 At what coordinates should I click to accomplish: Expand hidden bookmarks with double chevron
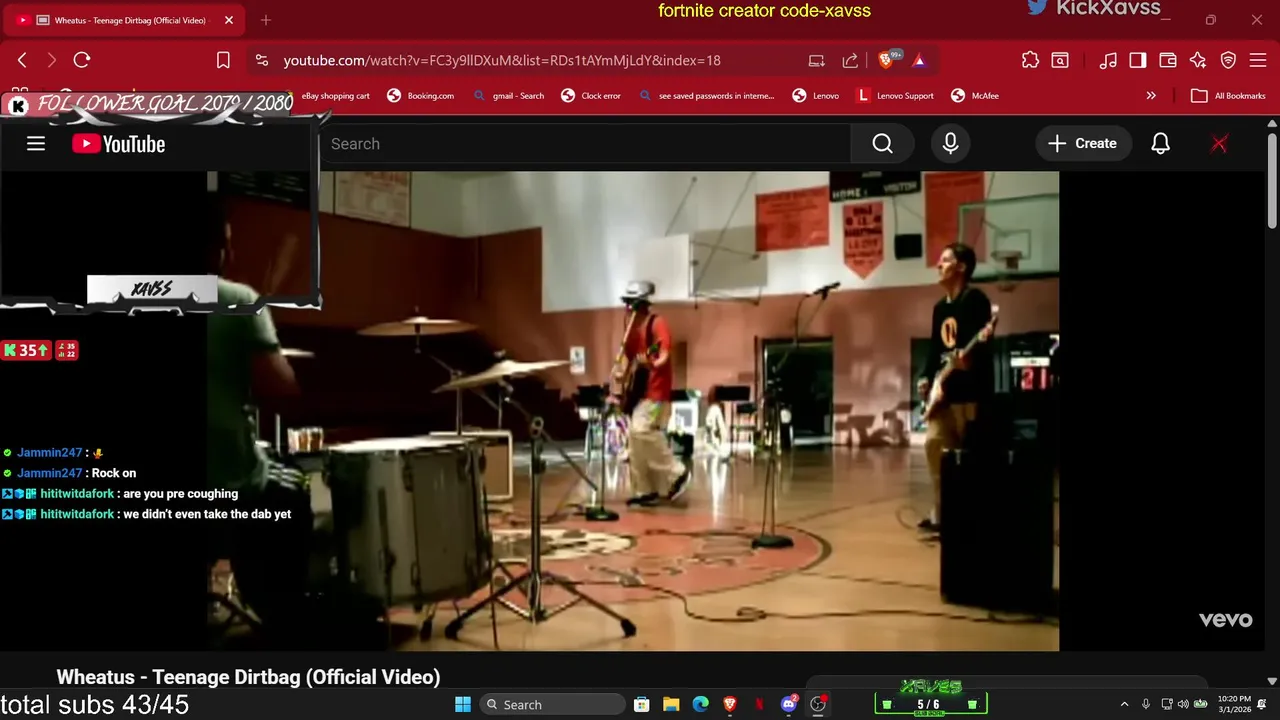pyautogui.click(x=1151, y=96)
